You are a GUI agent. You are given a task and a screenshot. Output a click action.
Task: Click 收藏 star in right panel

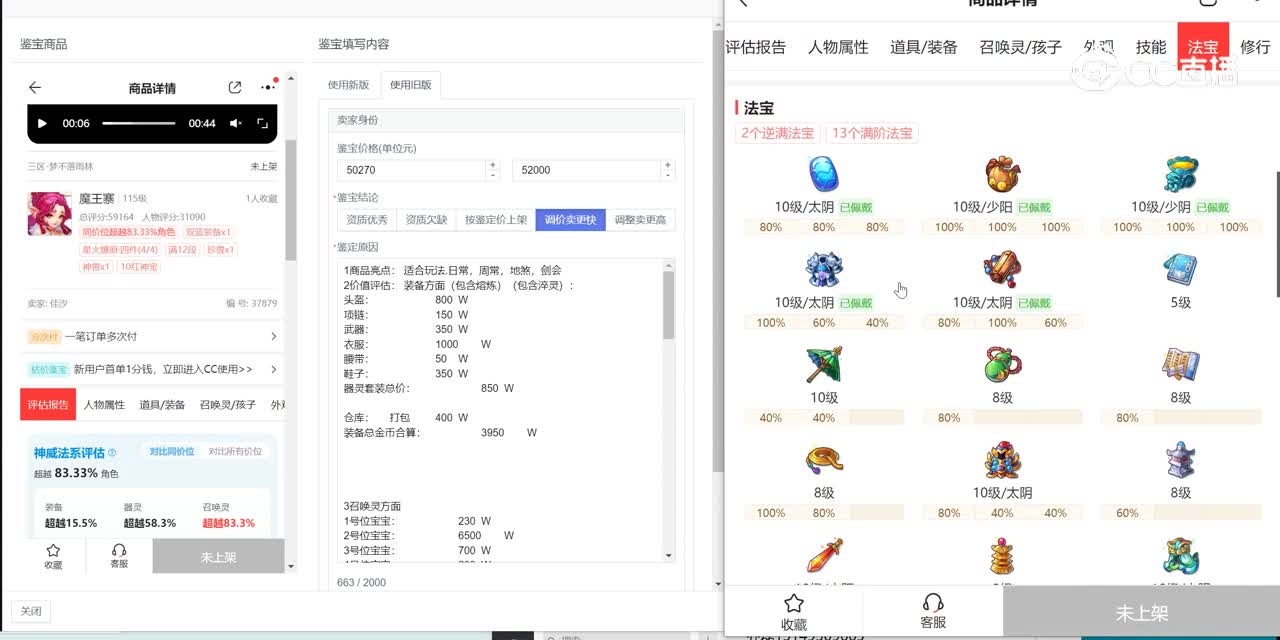click(x=794, y=611)
